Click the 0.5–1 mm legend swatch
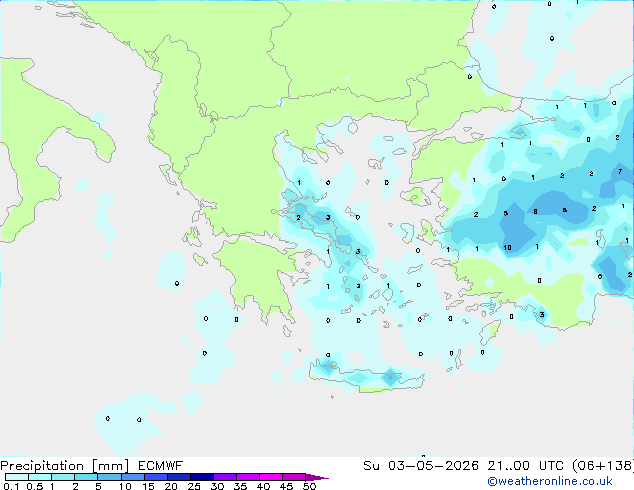The image size is (634, 490). (40, 477)
